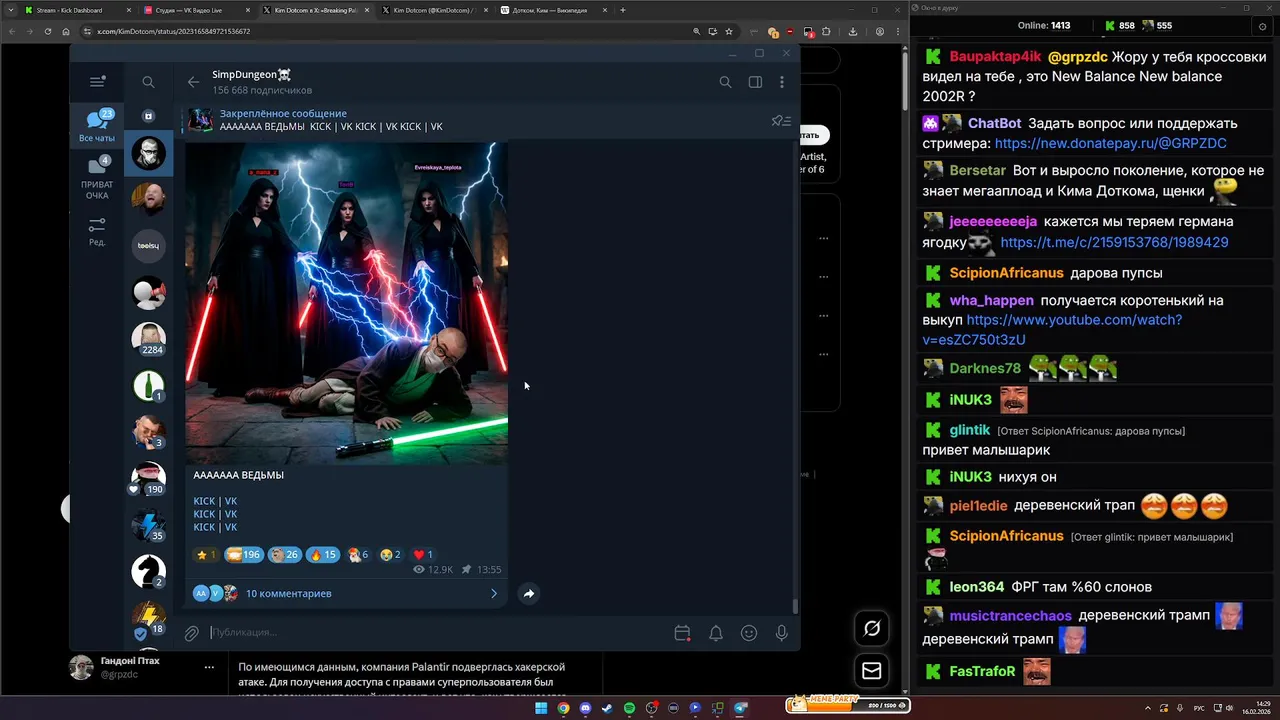Click the search icon in the Telegram sidebar
Viewport: 1280px width, 720px height.
click(148, 82)
